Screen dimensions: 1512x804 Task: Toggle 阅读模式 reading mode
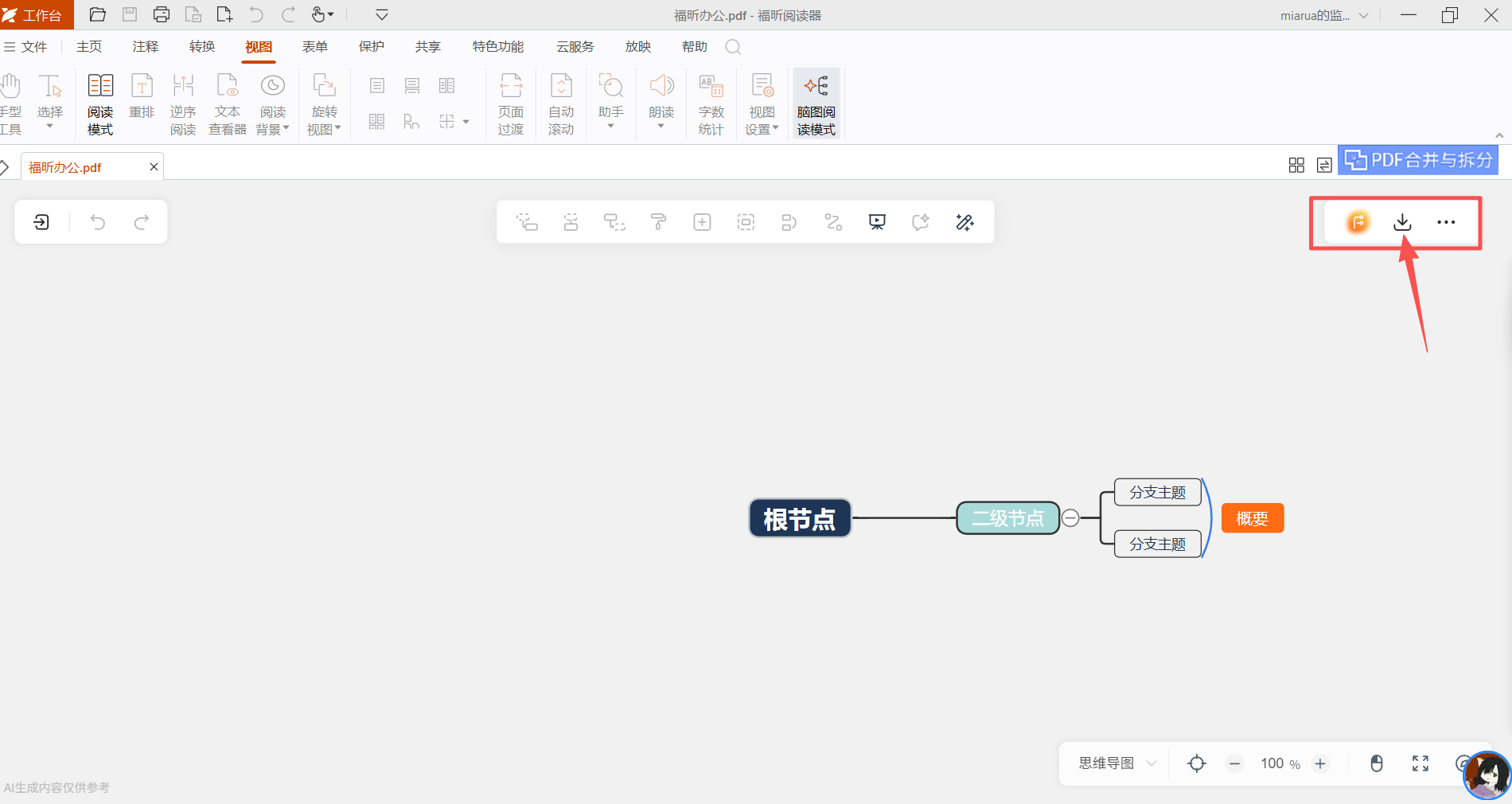click(100, 104)
